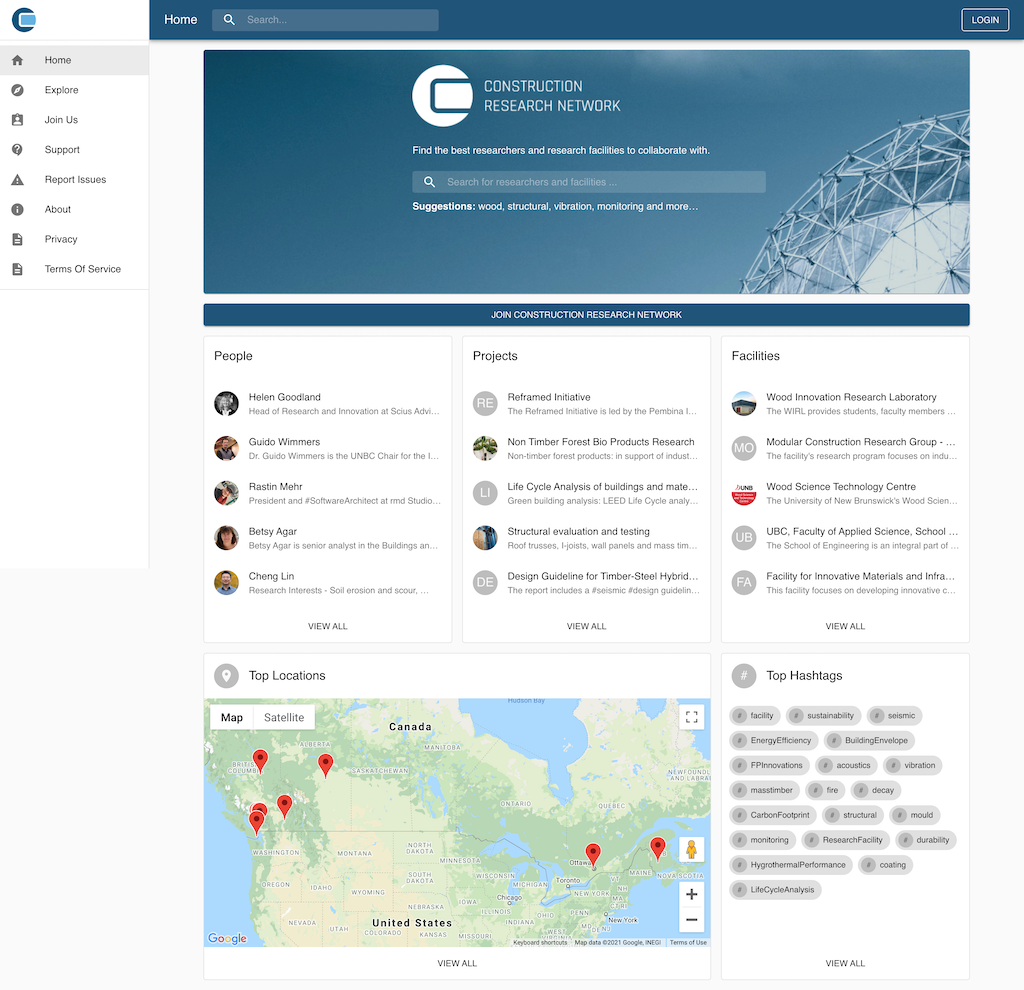Go to Join Us page
Screen dimensions: 1024x990
pos(74,120)
